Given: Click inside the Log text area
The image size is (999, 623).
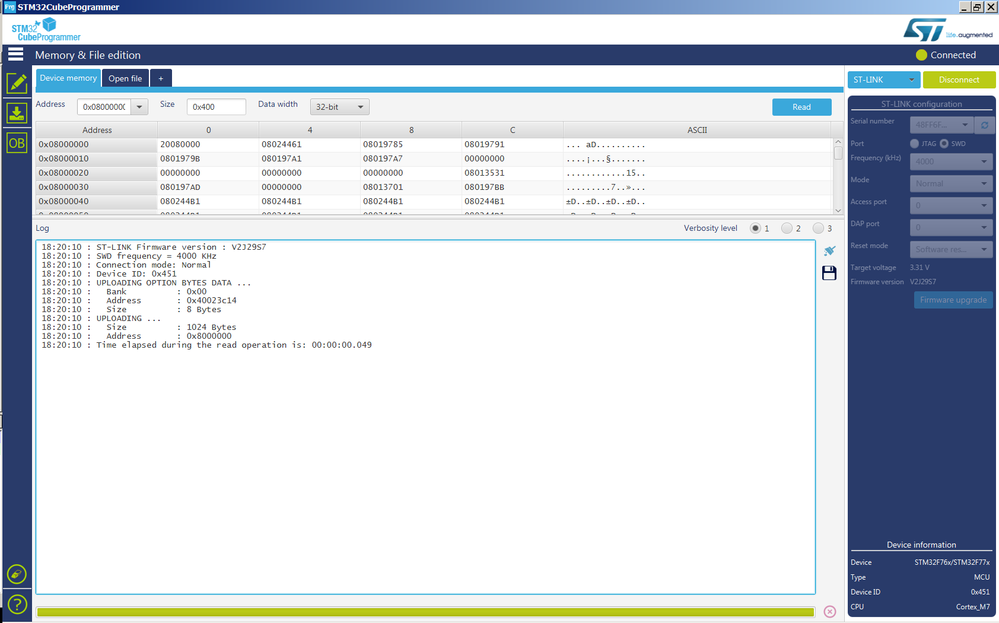Looking at the screenshot, I should [x=426, y=417].
